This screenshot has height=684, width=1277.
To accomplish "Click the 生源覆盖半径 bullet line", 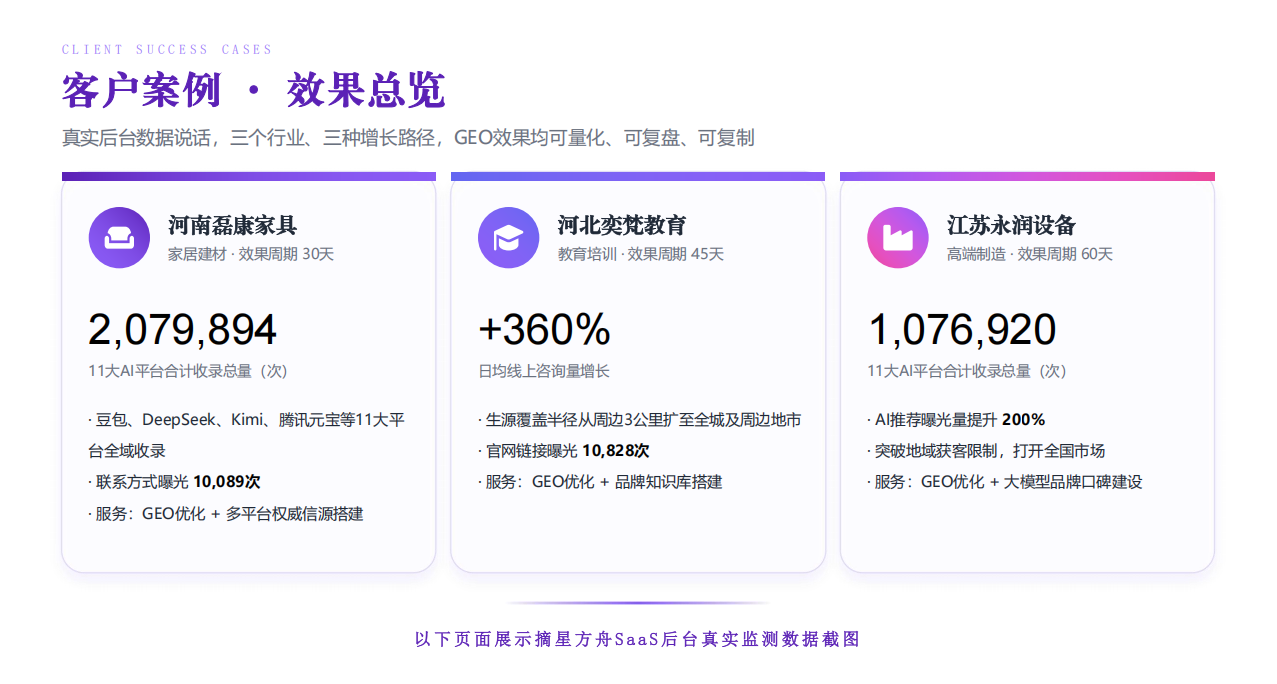I will pos(639,420).
